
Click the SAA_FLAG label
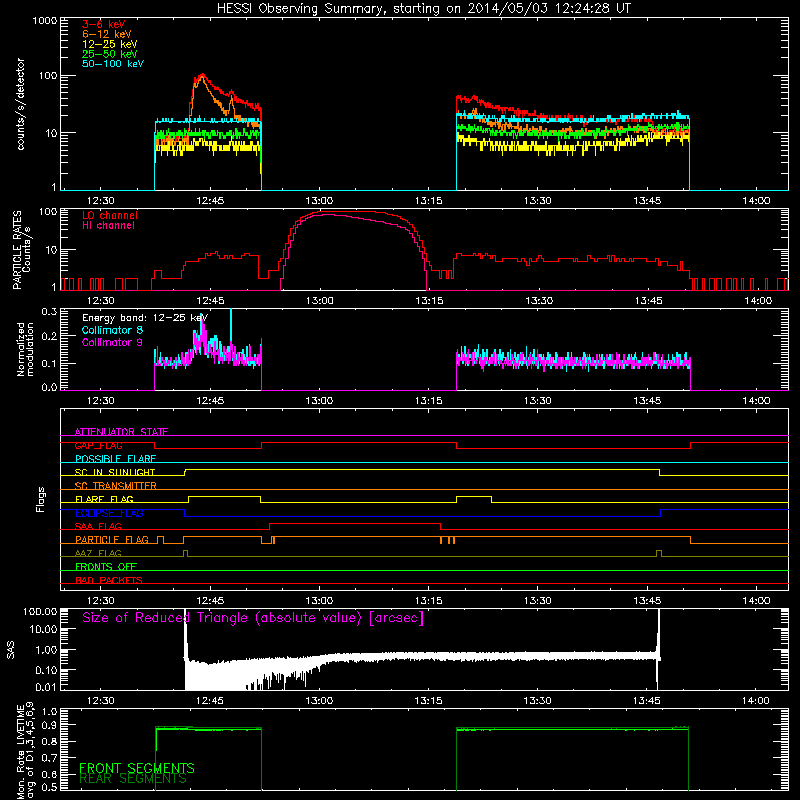(x=98, y=526)
